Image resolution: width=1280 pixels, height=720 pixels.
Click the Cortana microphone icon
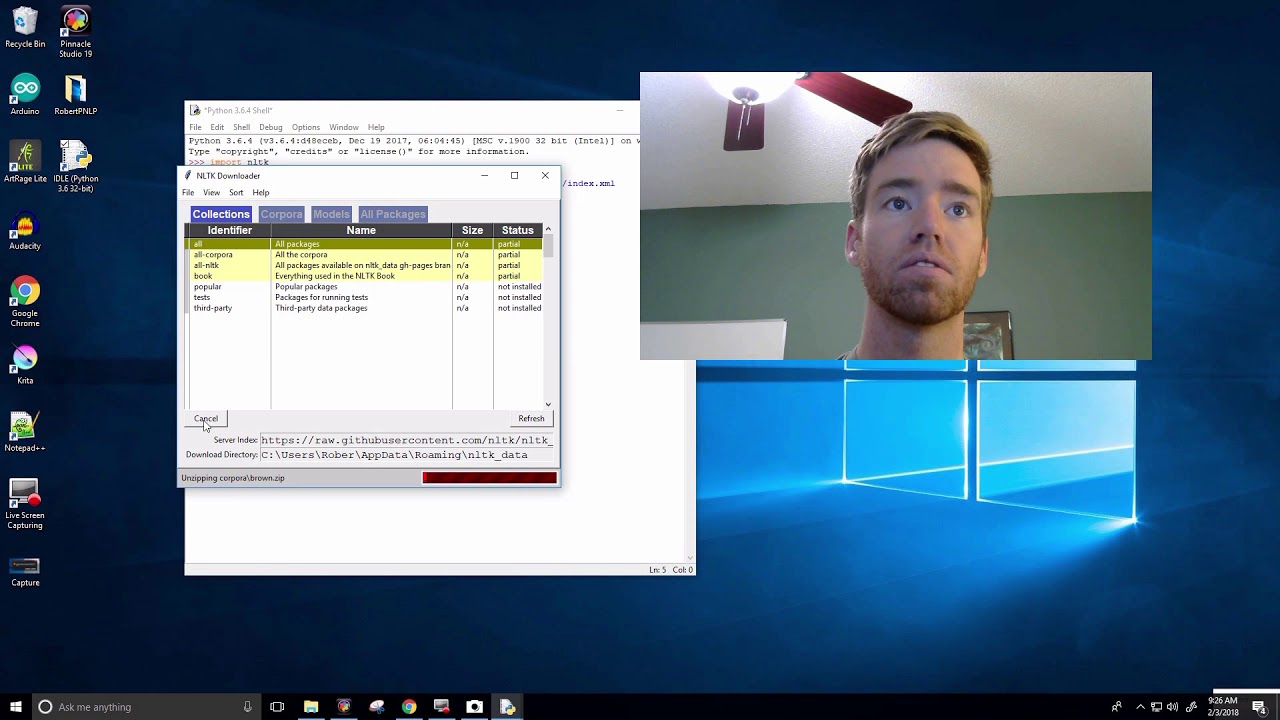247,707
